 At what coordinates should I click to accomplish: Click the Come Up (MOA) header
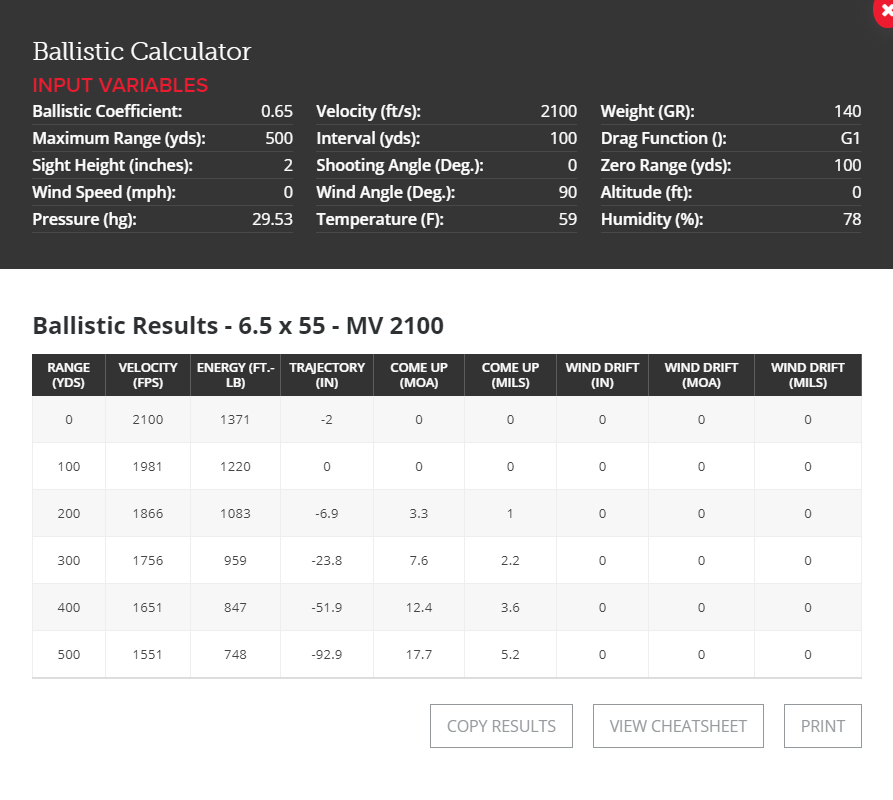click(x=419, y=375)
